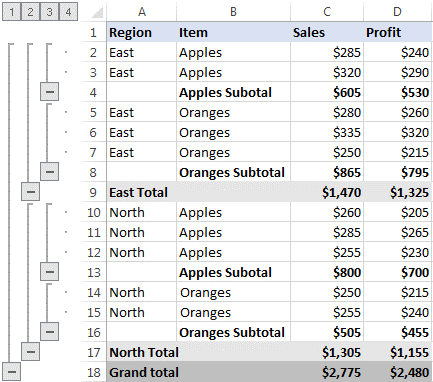
Task: Select the $1,470 total cell
Action: (x=327, y=192)
